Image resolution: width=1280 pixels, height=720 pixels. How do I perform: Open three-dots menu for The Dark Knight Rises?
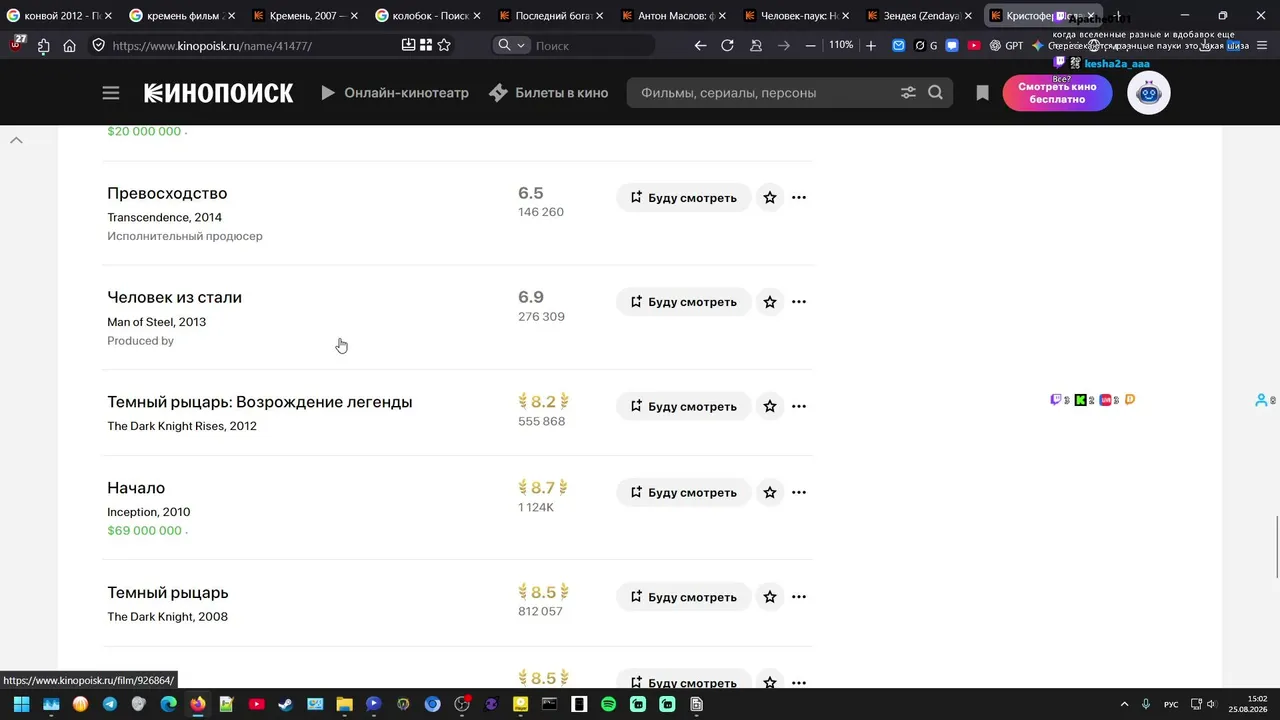click(x=799, y=407)
